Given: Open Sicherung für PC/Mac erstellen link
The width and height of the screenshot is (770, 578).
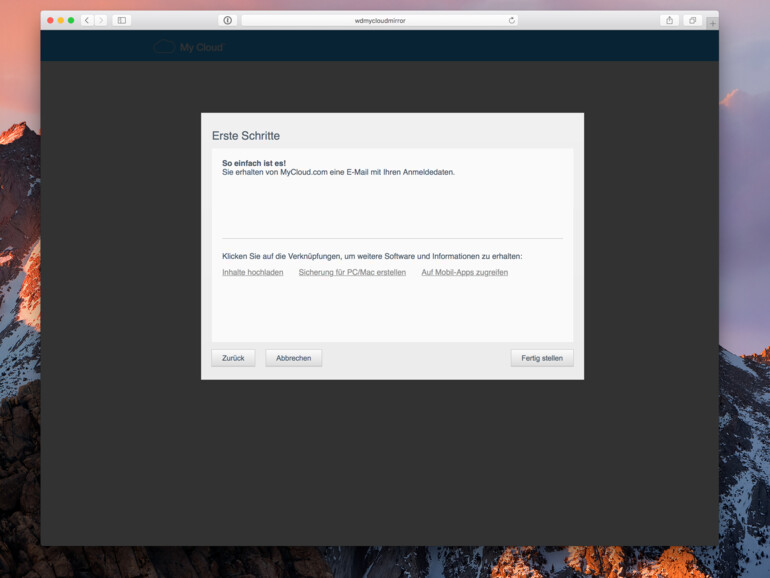Looking at the screenshot, I should click(x=352, y=272).
